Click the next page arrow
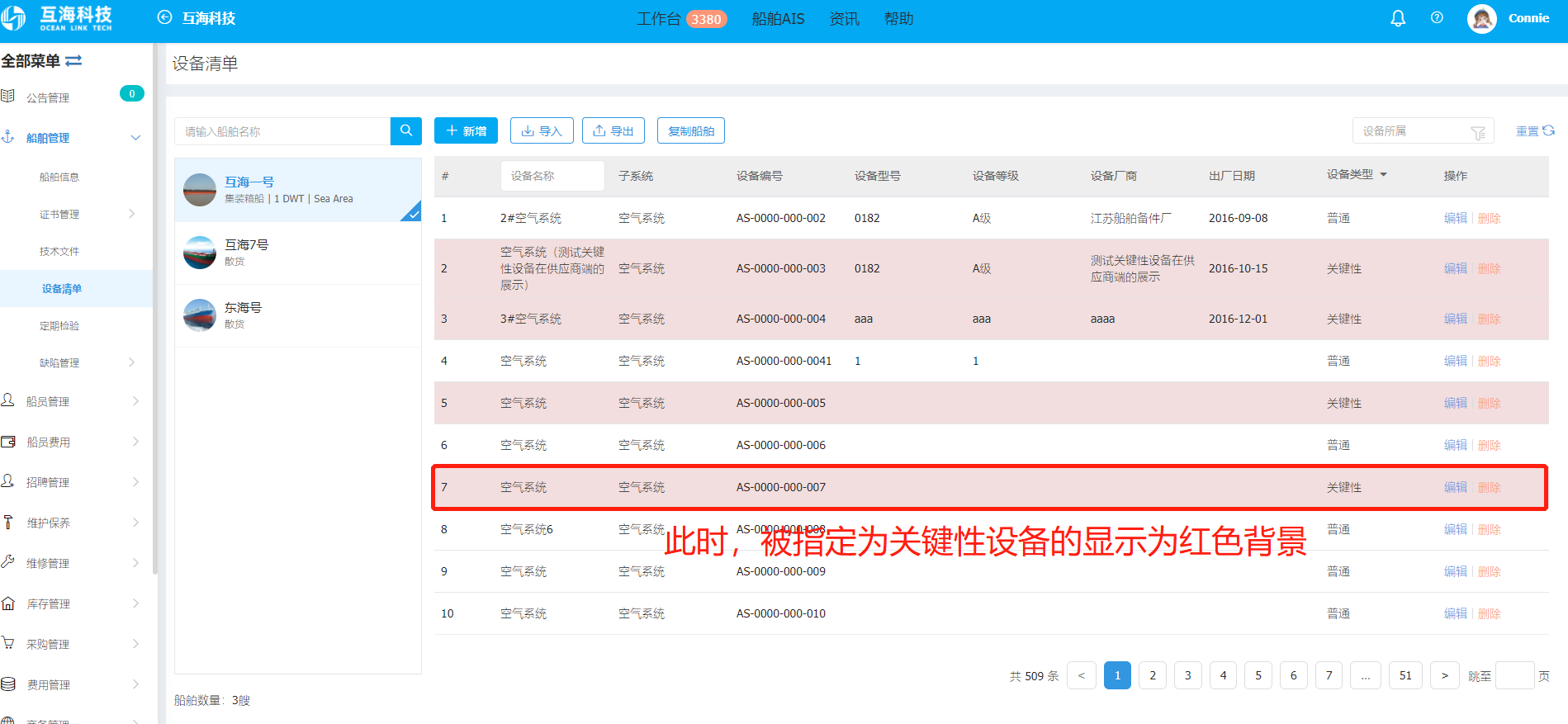Viewport: 1568px width, 724px height. point(1444,675)
